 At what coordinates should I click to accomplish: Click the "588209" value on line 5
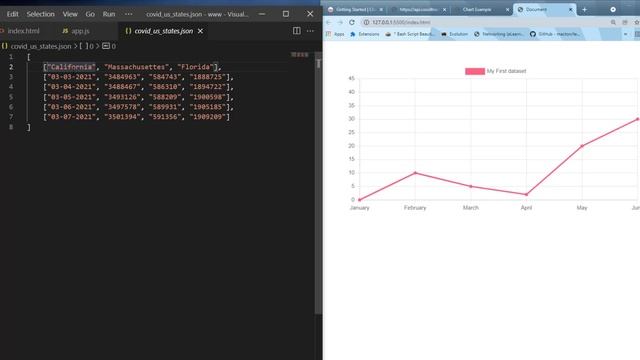165,97
